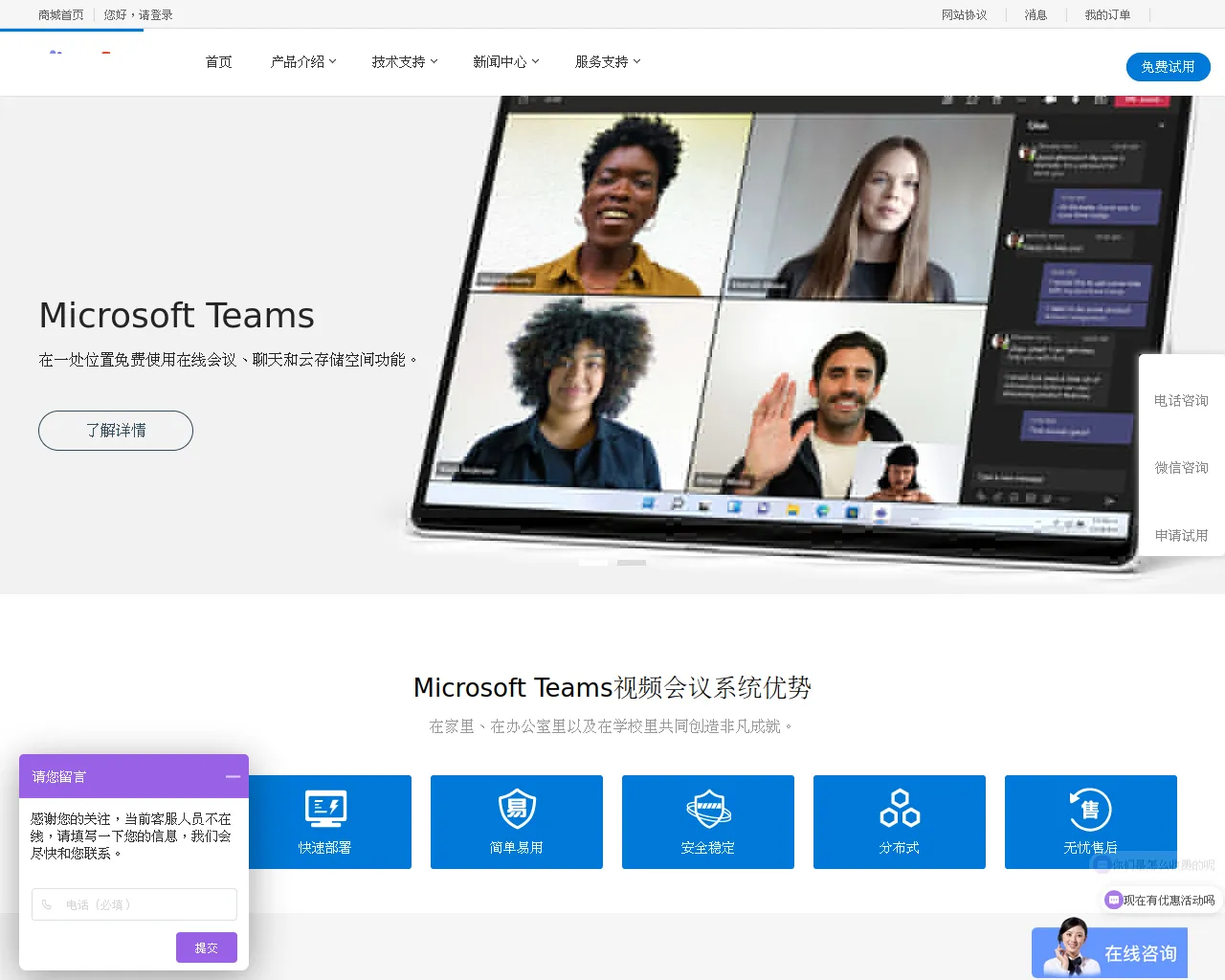Expand the 技术支持 dropdown menu
1225x980 pixels.
[405, 61]
